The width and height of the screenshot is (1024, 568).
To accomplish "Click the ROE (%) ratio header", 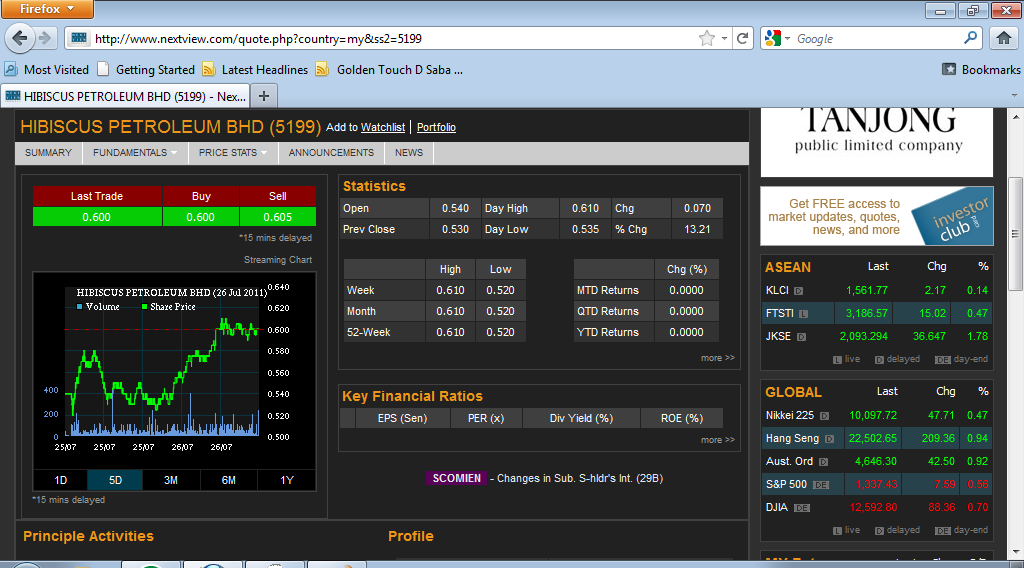I will coord(681,418).
